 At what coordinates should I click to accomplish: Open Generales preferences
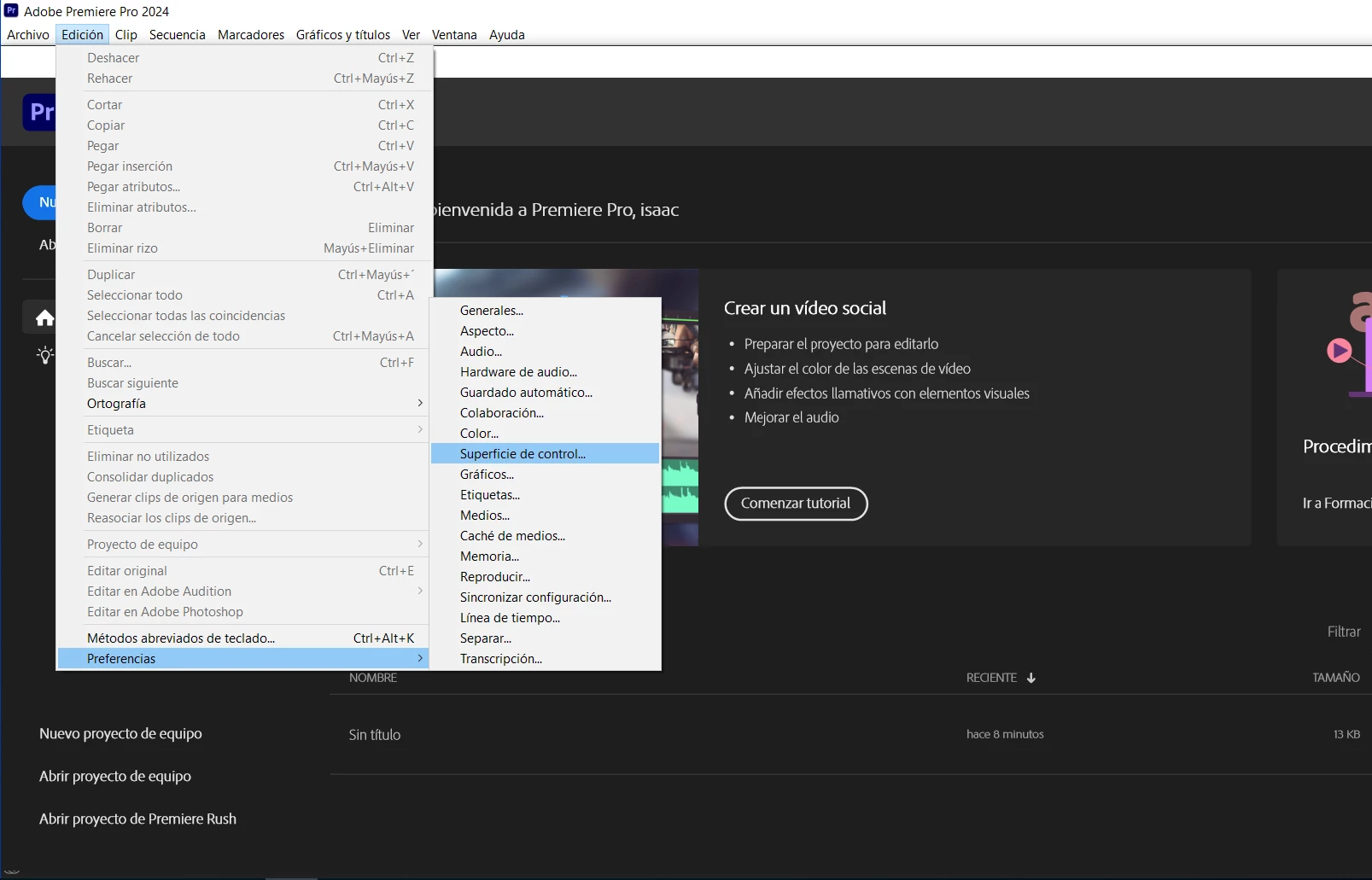pos(546,311)
